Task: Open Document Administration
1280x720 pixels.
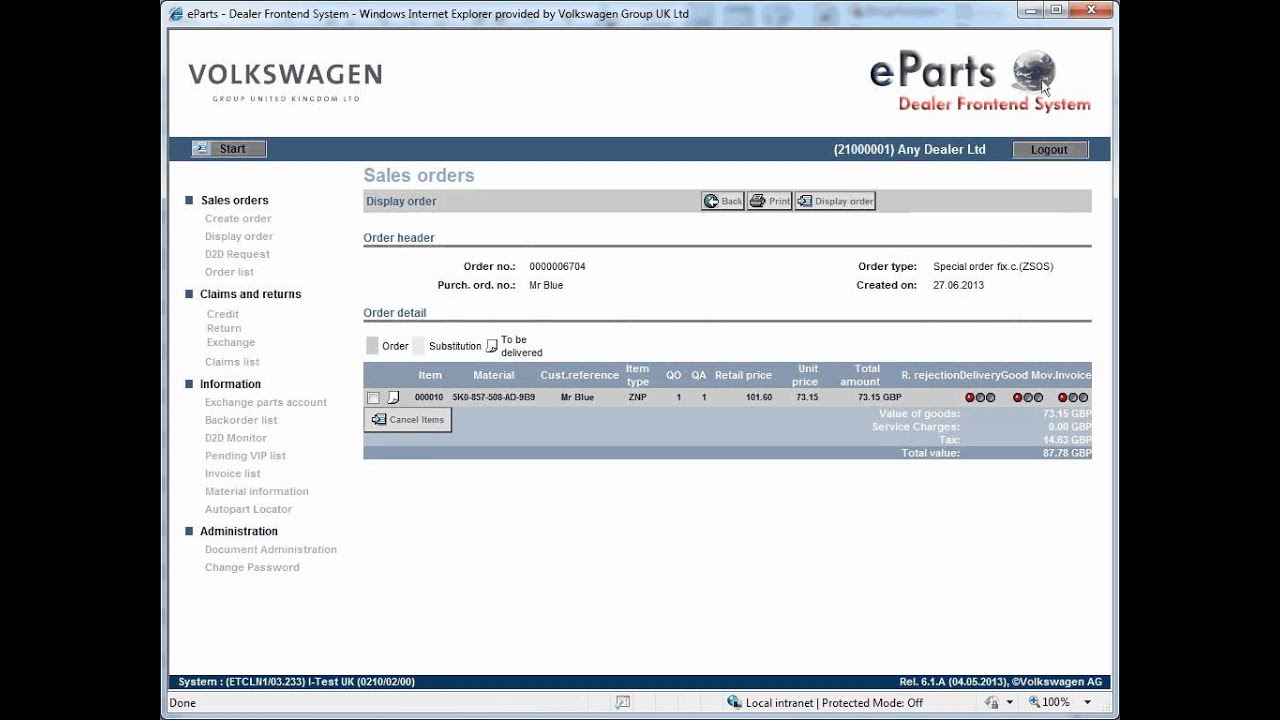Action: (271, 549)
